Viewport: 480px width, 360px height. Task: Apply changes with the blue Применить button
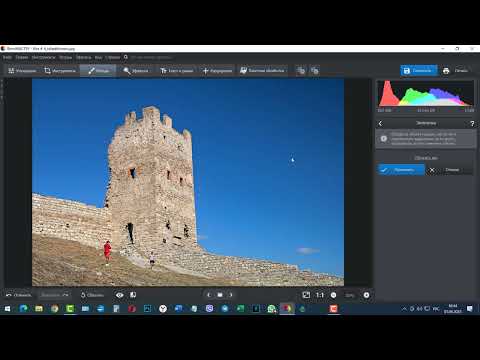pyautogui.click(x=401, y=170)
